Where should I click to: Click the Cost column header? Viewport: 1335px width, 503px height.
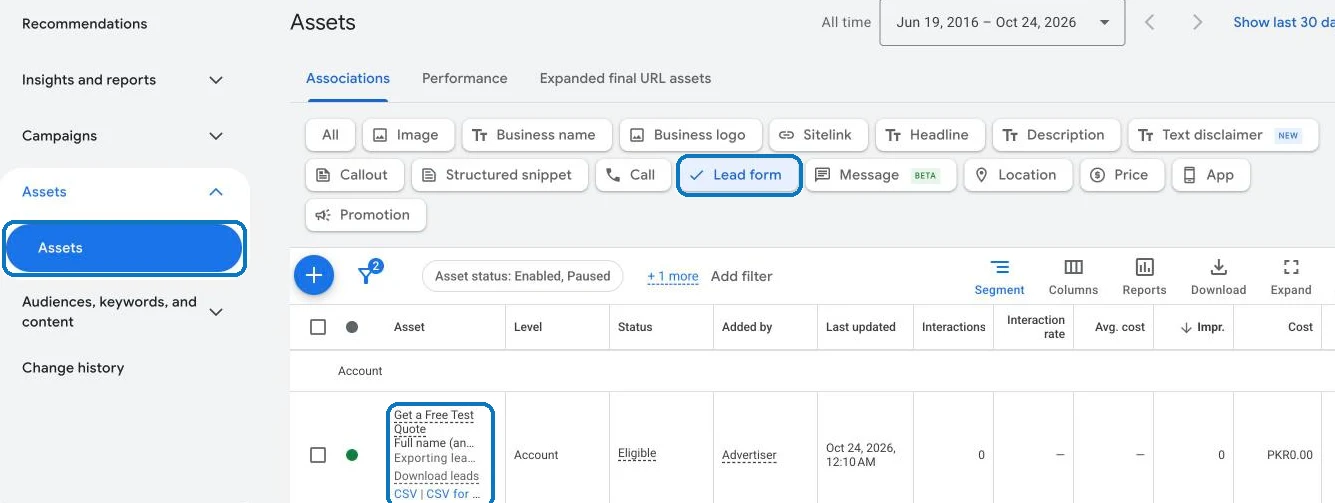click(x=1301, y=327)
